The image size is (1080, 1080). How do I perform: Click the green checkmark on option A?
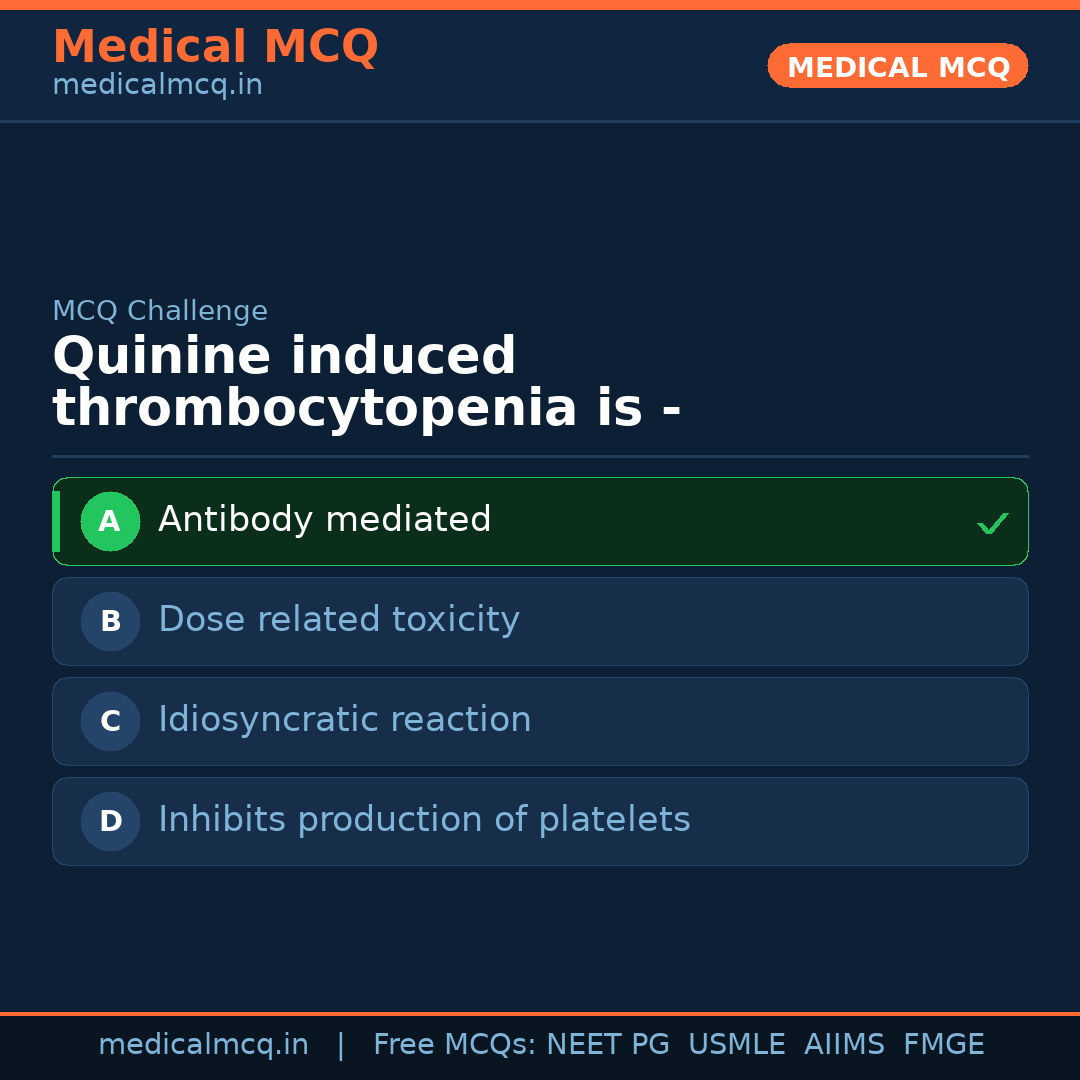pyautogui.click(x=992, y=523)
